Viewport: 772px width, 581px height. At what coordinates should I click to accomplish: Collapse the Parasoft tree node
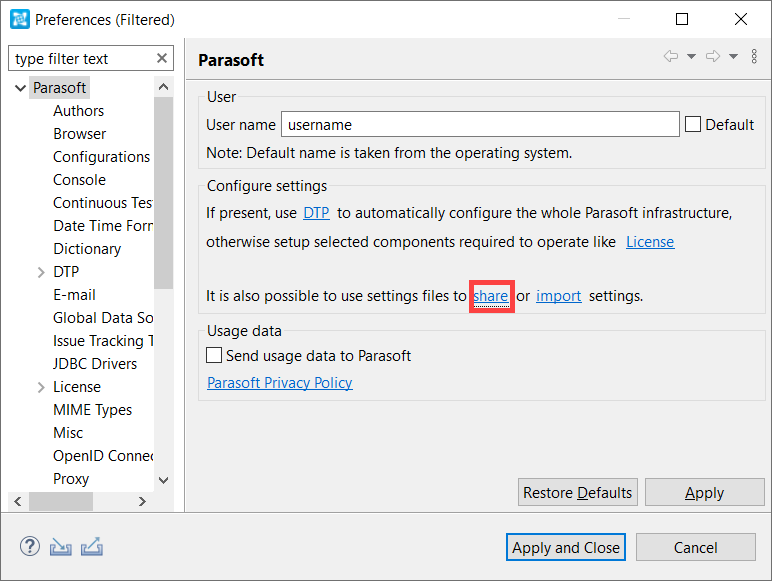(x=21, y=88)
